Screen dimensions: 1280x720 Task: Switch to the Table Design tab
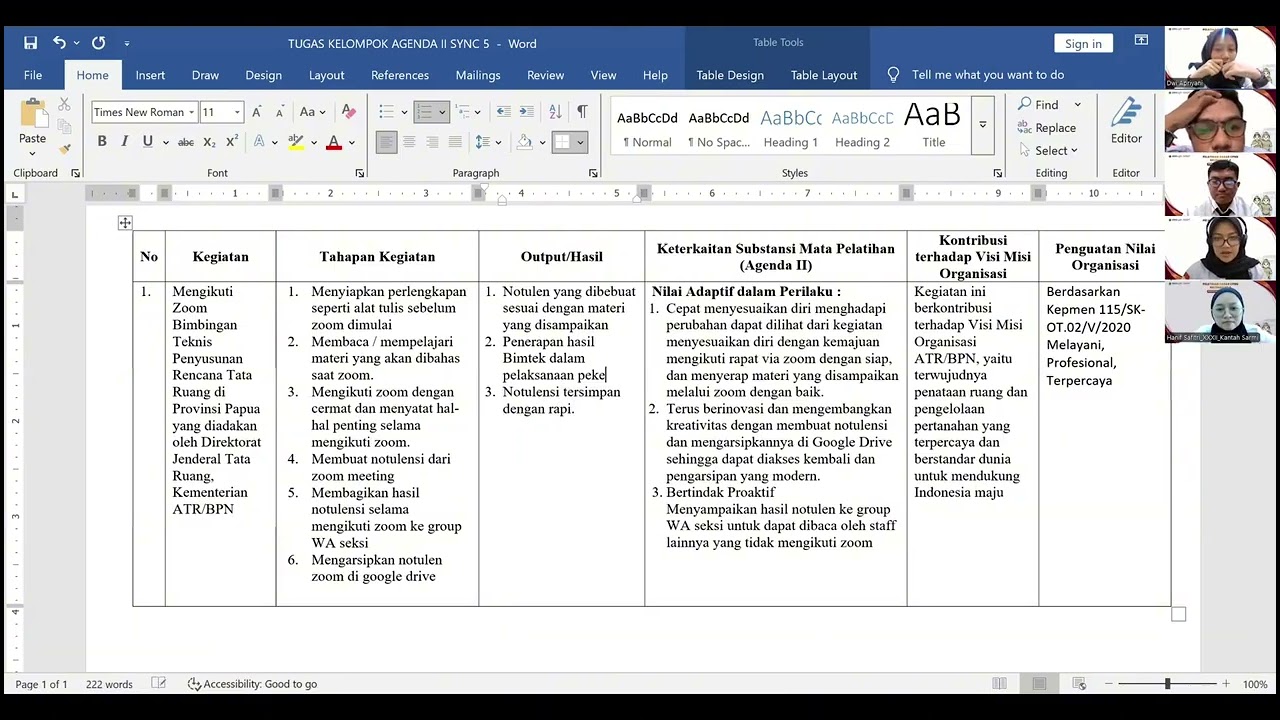(x=730, y=75)
